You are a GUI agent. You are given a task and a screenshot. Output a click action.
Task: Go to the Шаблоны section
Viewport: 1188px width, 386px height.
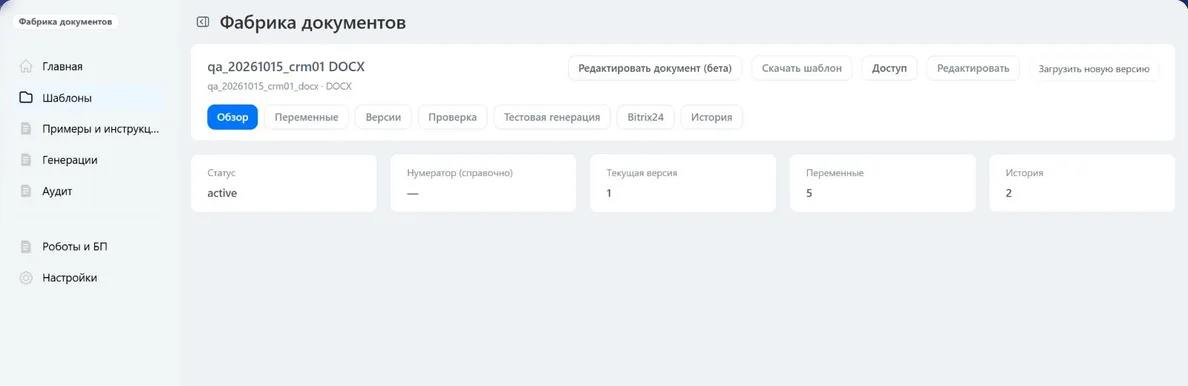(89, 98)
